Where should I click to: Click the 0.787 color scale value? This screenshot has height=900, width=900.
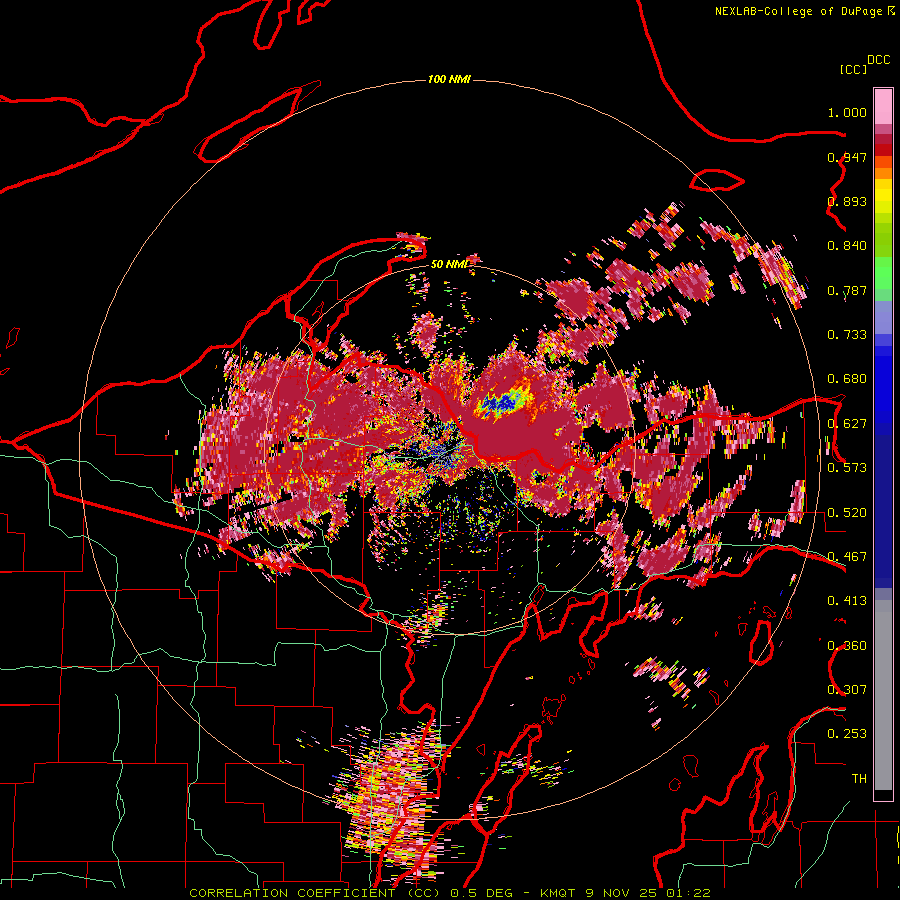pos(847,290)
